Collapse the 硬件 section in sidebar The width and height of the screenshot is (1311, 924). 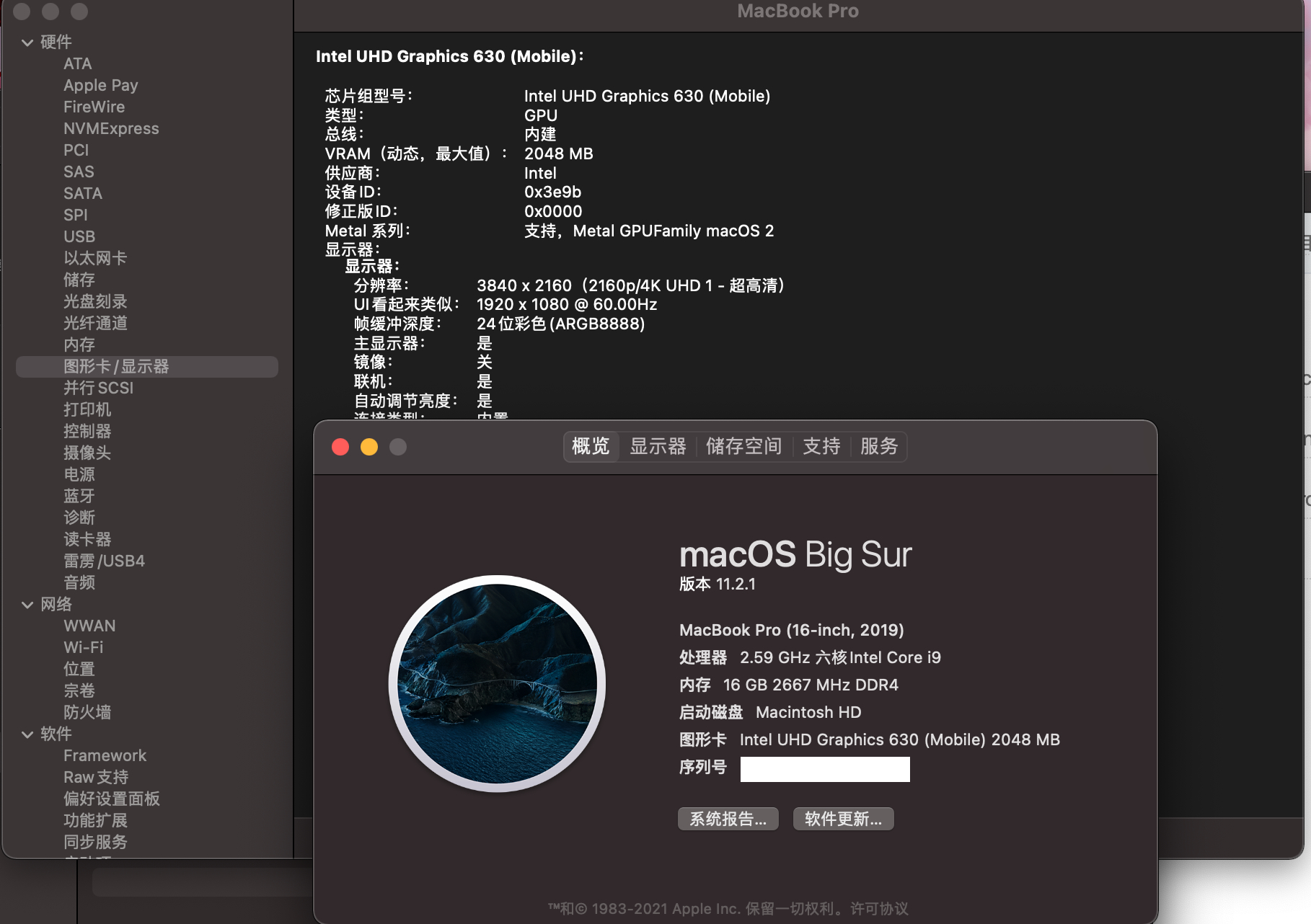(x=27, y=43)
